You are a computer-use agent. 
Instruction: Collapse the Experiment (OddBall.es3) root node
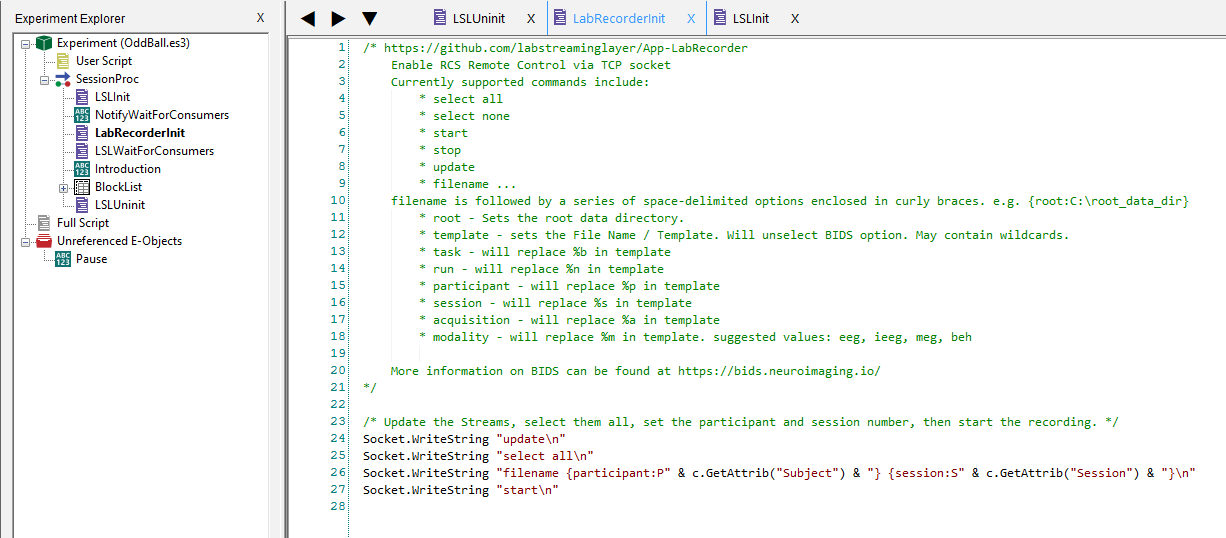pos(25,43)
